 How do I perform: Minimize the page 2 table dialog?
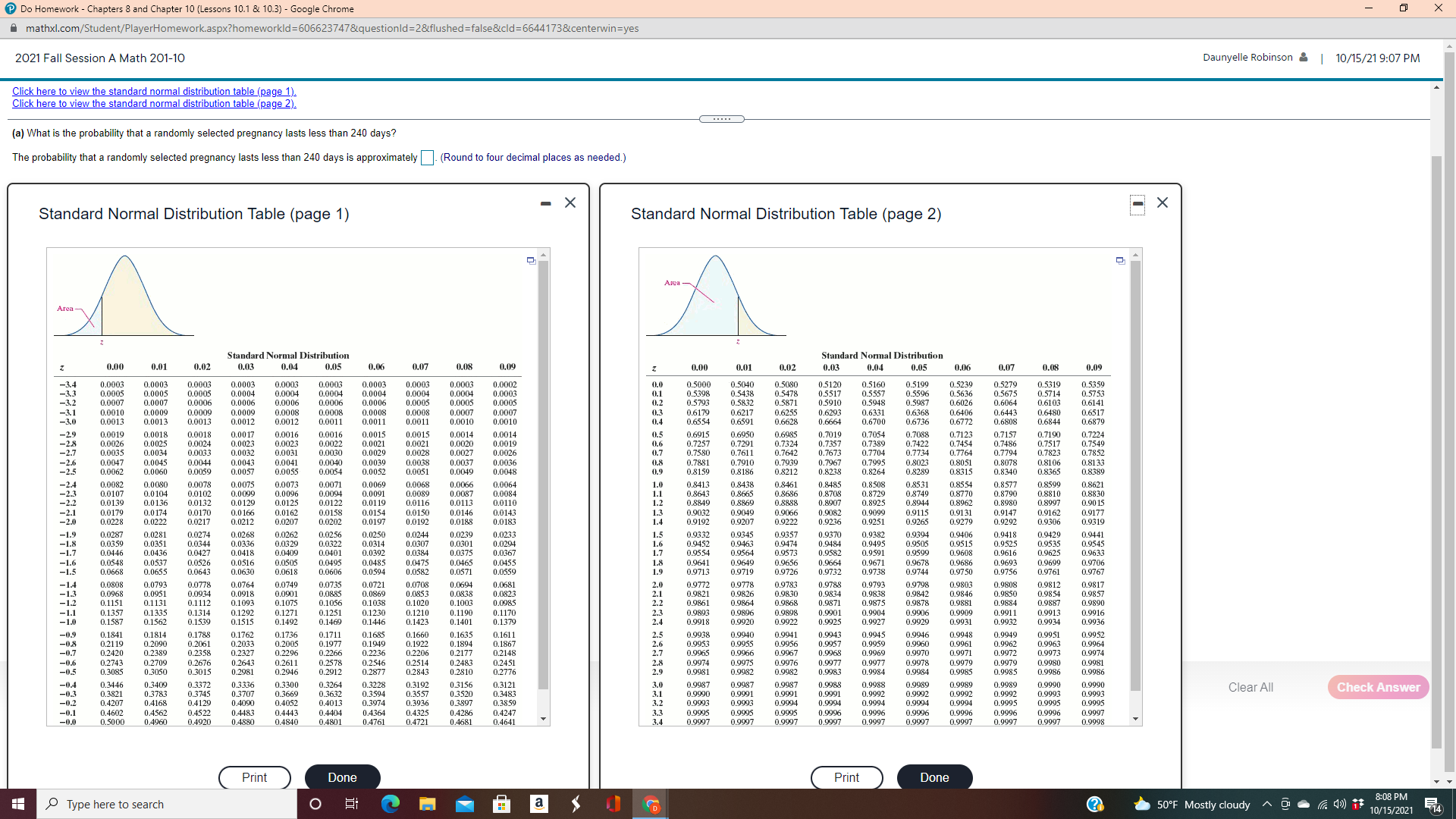pyautogui.click(x=1137, y=203)
